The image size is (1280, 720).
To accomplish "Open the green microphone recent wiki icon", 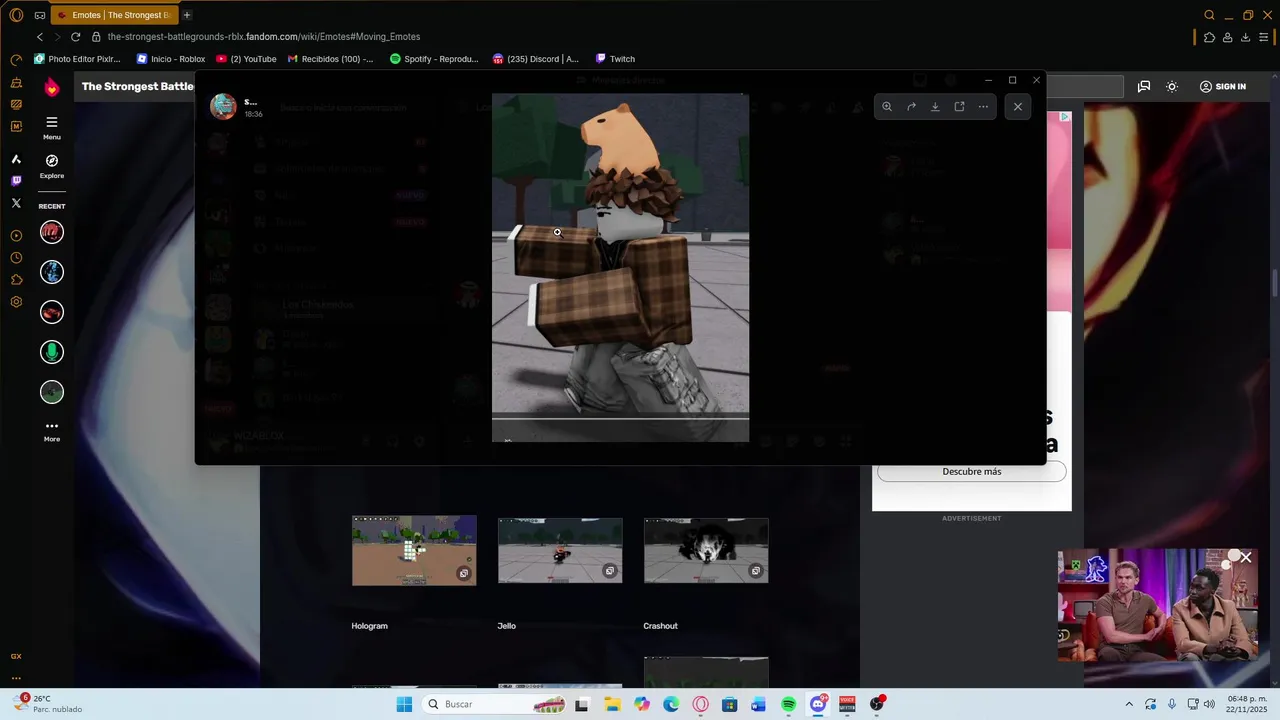I will pyautogui.click(x=52, y=352).
